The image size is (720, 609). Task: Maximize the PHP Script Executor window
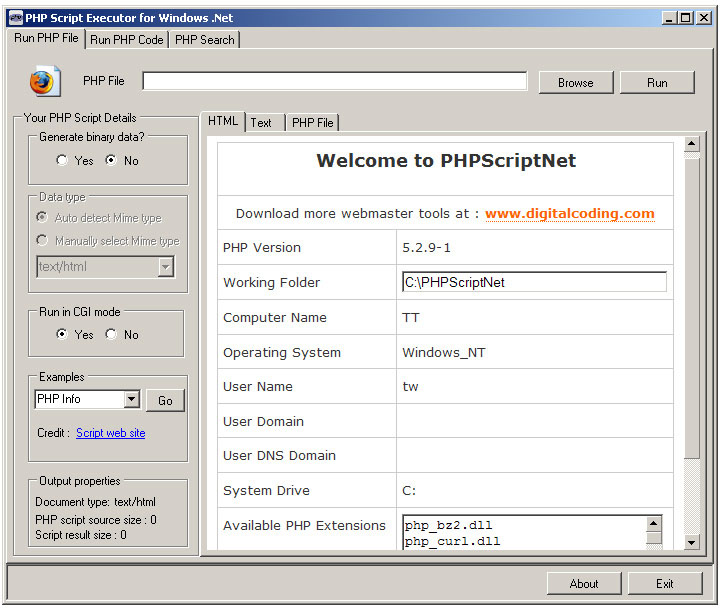(686, 18)
